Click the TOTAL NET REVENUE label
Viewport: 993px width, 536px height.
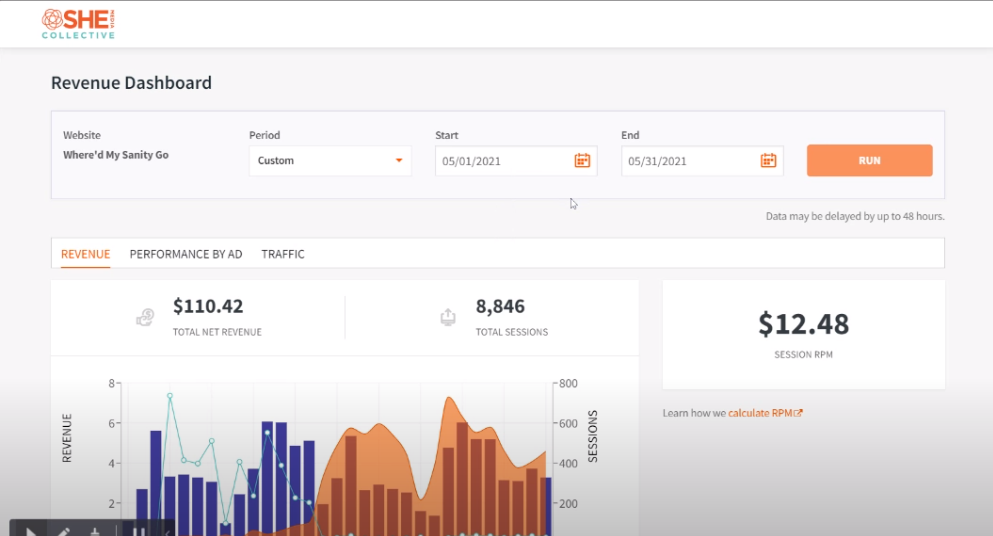coord(217,332)
